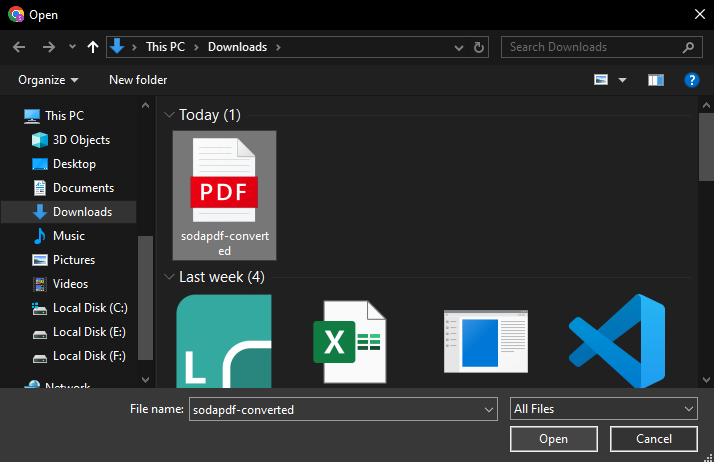714x462 pixels.
Task: Go back with the left arrow
Action: (19, 47)
